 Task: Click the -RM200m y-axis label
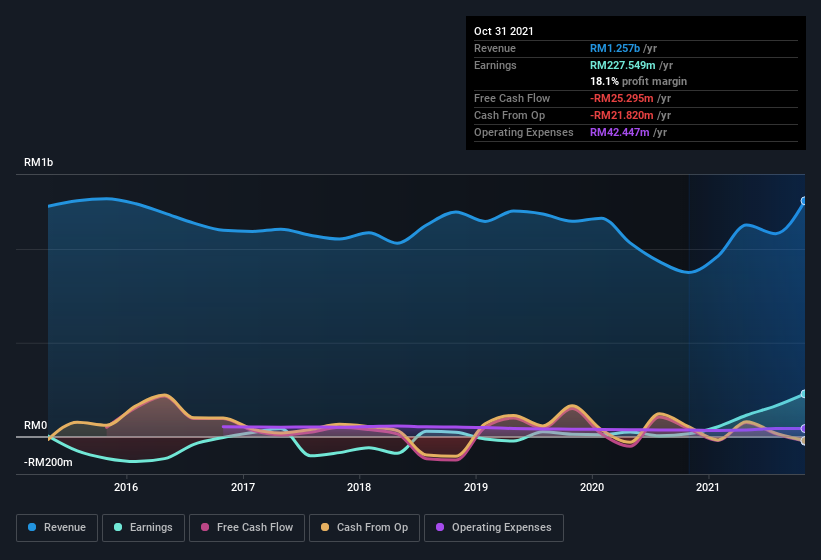pyautogui.click(x=48, y=462)
